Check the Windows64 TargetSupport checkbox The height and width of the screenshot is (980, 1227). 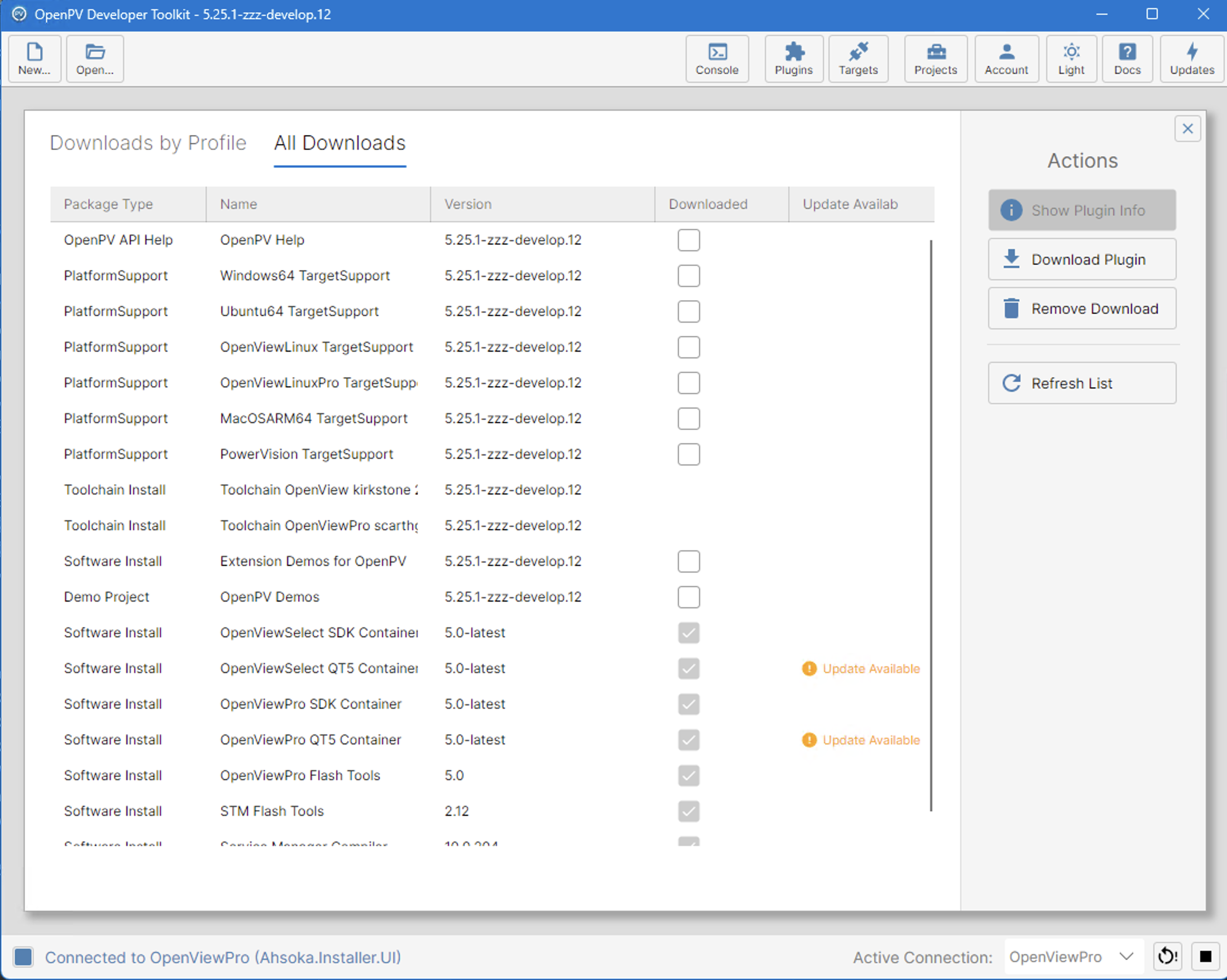point(688,276)
